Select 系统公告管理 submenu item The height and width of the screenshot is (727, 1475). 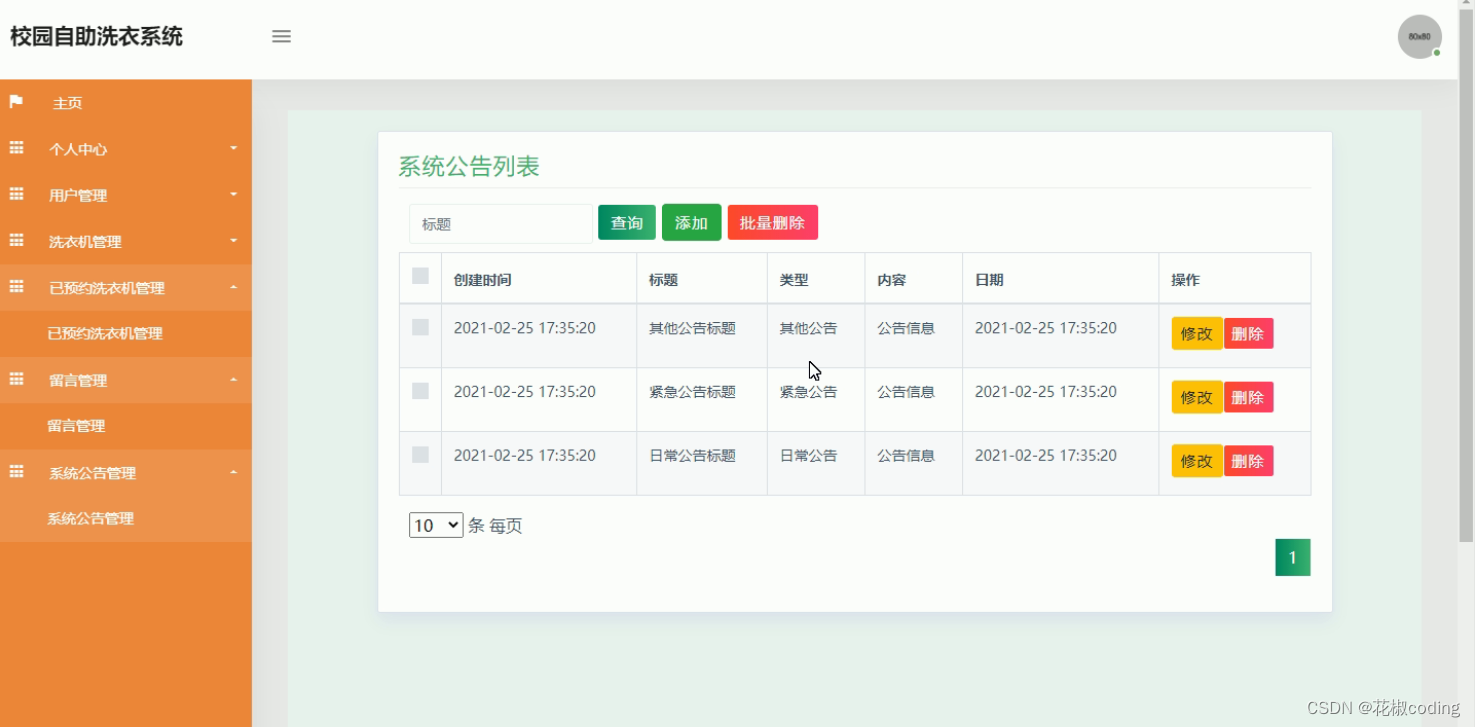pos(126,519)
